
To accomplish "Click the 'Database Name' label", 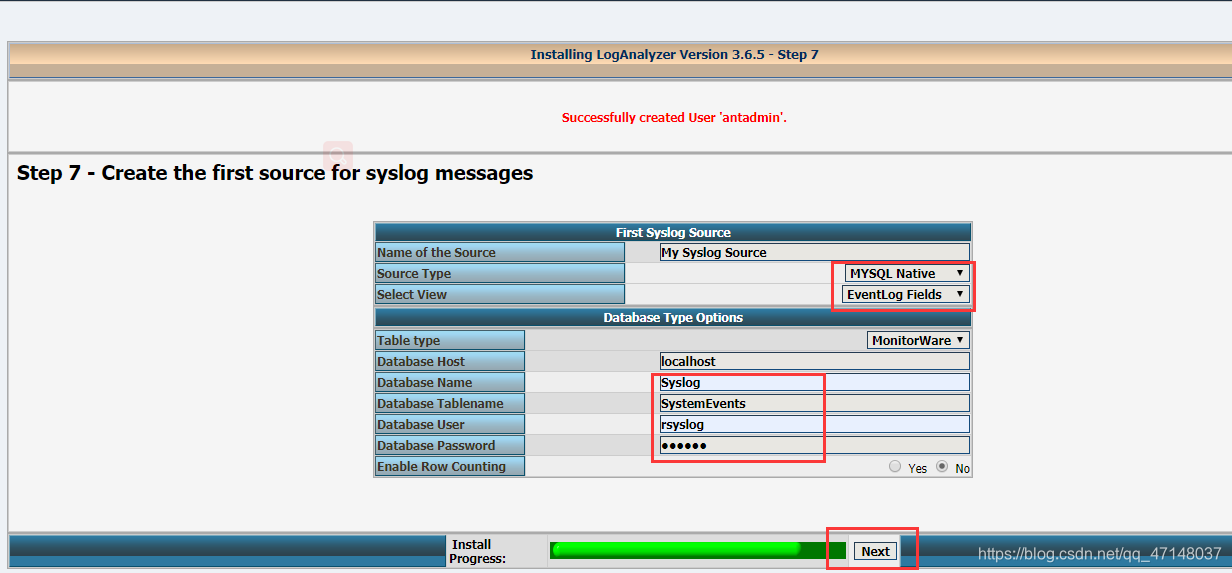I will pyautogui.click(x=425, y=382).
